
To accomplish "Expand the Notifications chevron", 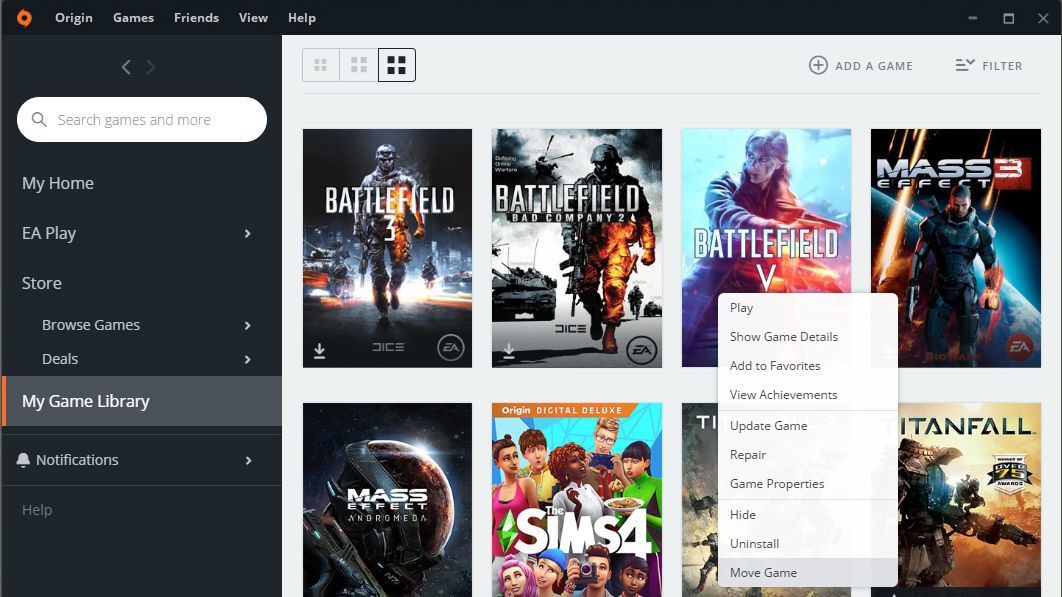I will [x=249, y=461].
